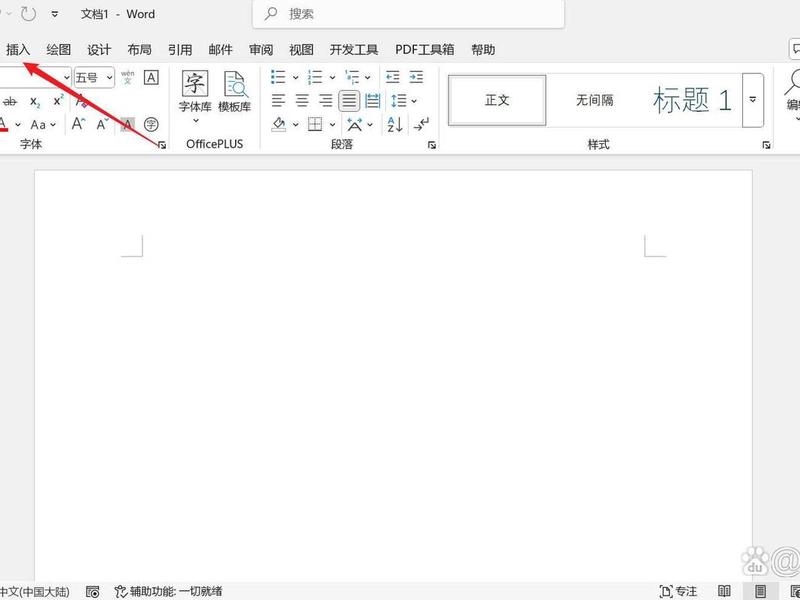Click into the 搜索 search box
The image size is (800, 600).
tap(409, 14)
